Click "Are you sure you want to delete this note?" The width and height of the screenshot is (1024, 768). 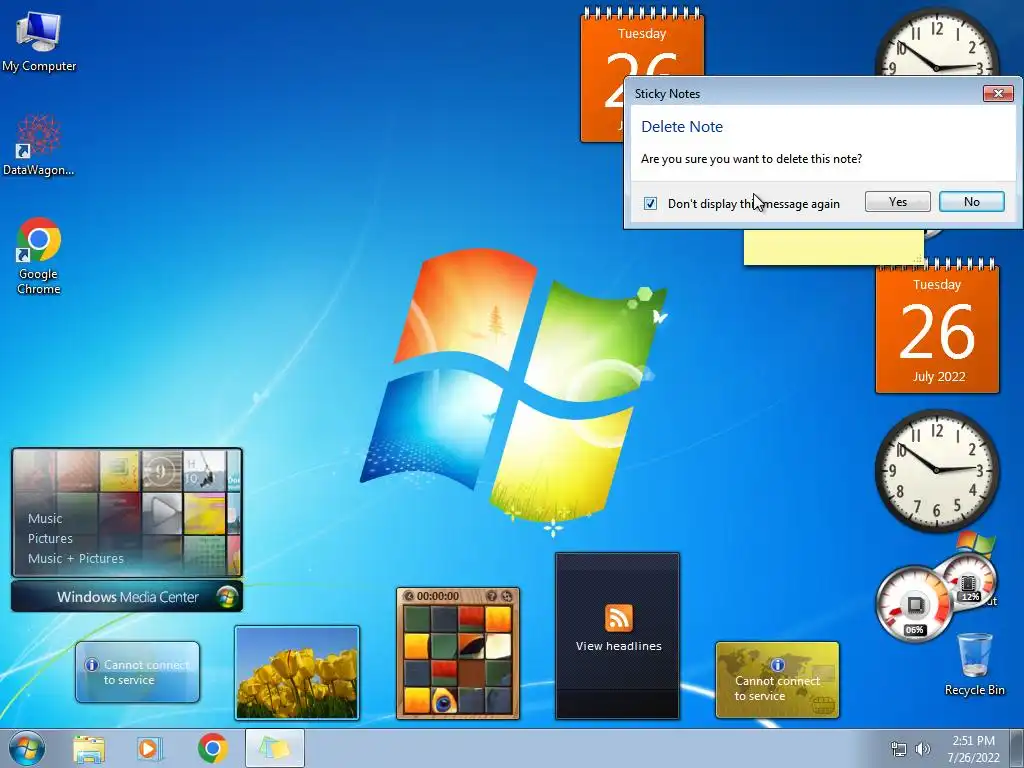pos(751,159)
